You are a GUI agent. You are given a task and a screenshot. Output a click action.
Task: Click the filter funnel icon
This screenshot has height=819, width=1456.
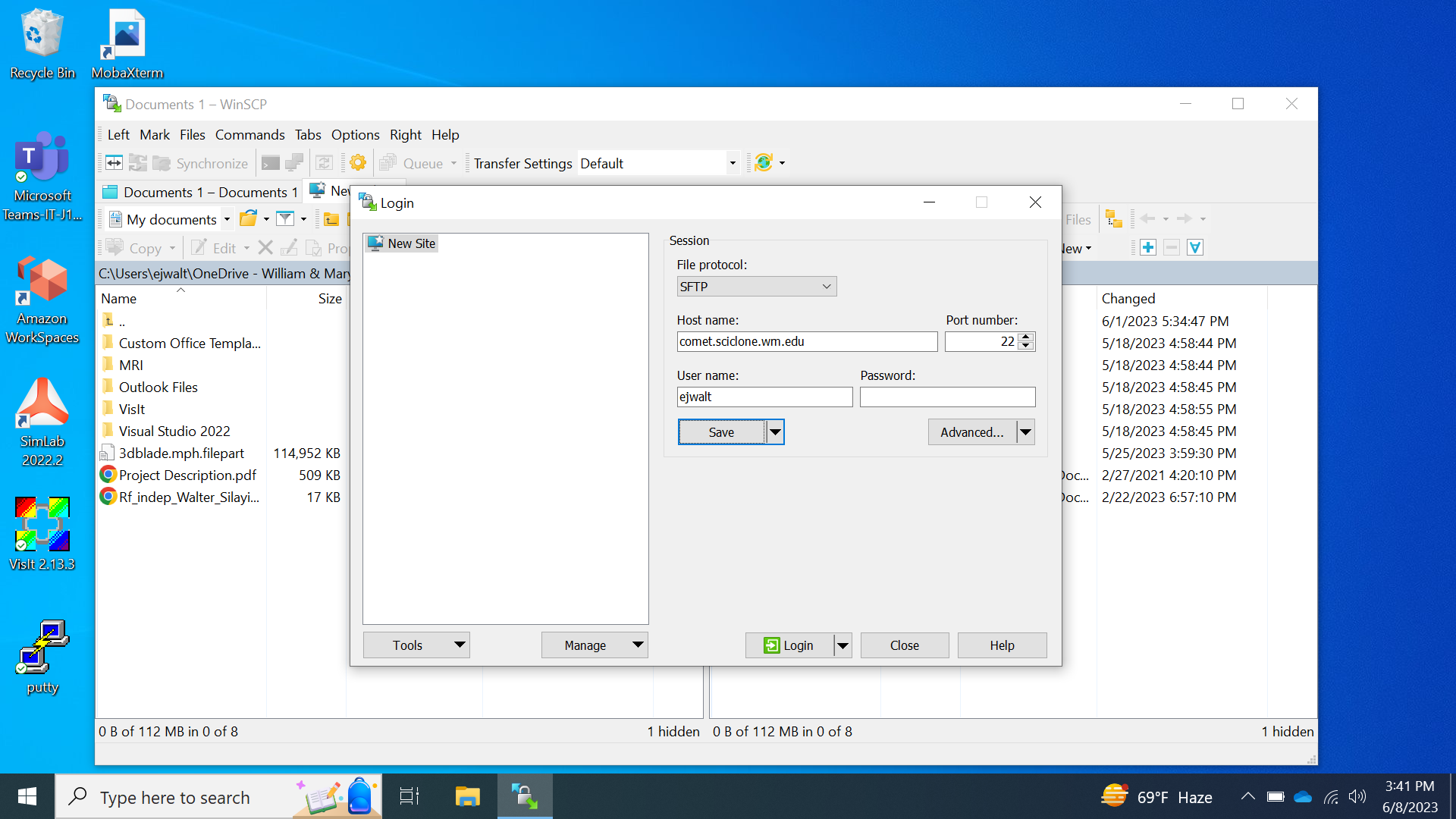tap(285, 219)
